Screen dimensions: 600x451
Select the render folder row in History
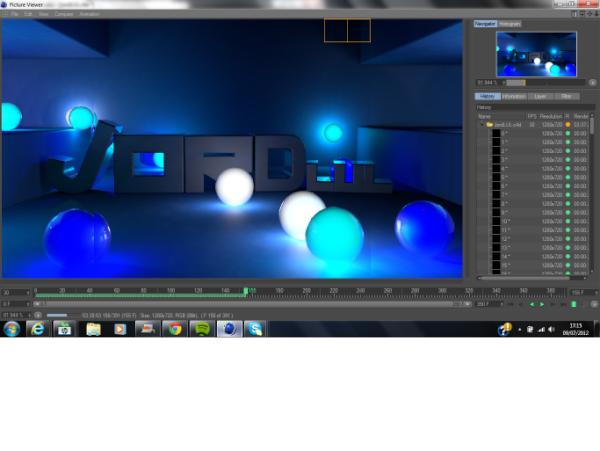pyautogui.click(x=533, y=125)
